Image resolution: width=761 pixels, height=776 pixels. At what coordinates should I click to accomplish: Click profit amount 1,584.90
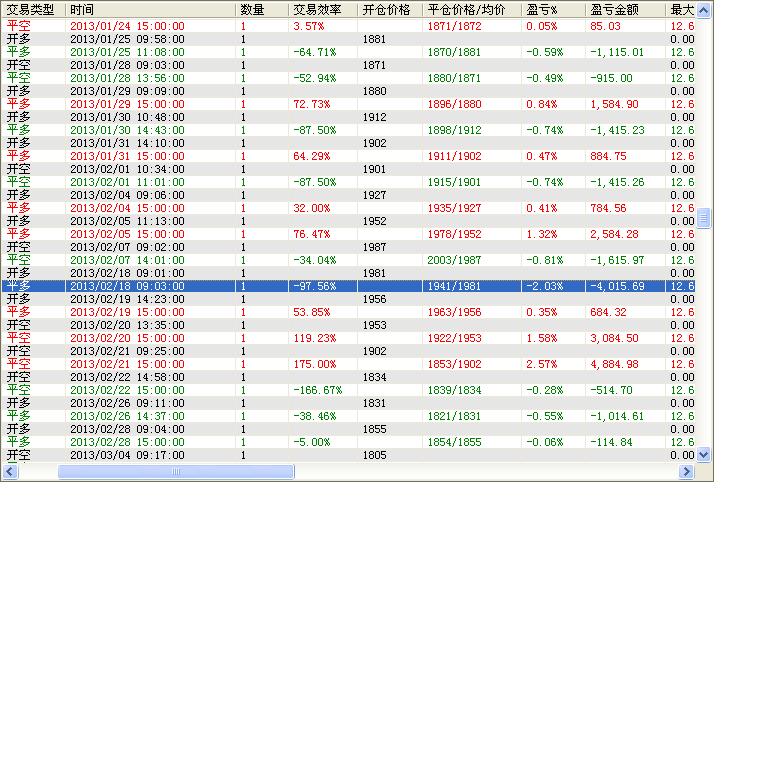point(614,104)
